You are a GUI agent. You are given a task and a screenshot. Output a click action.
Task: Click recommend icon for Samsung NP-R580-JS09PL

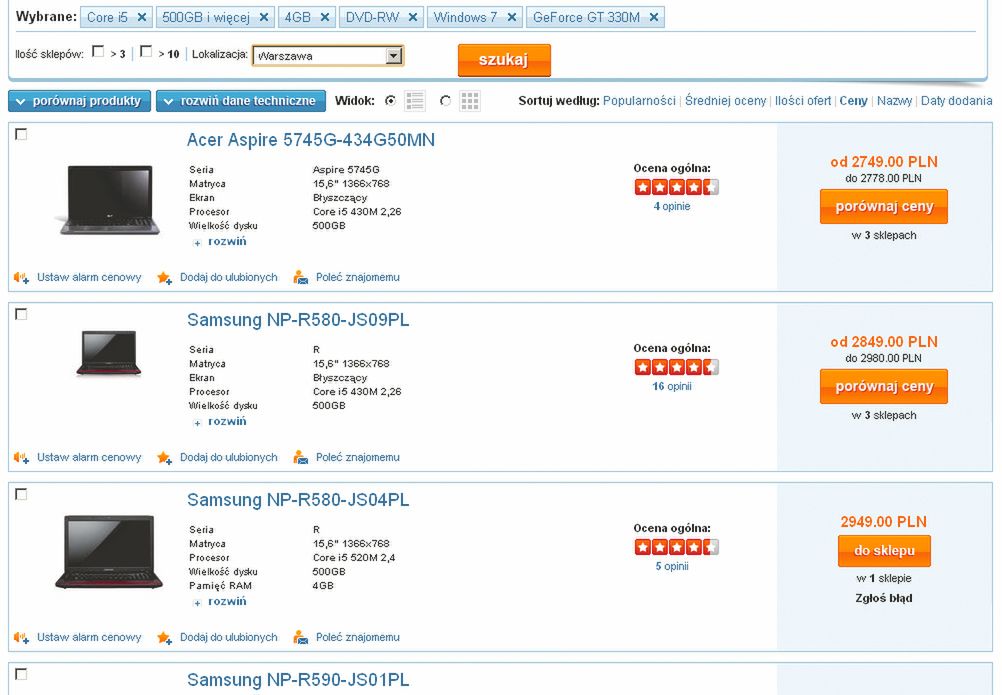300,458
